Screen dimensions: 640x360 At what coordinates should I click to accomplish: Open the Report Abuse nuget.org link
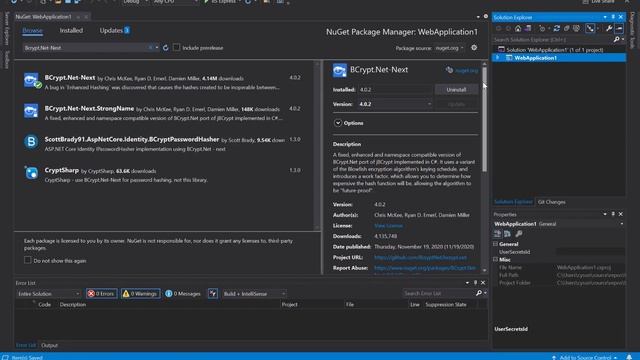tap(425, 268)
